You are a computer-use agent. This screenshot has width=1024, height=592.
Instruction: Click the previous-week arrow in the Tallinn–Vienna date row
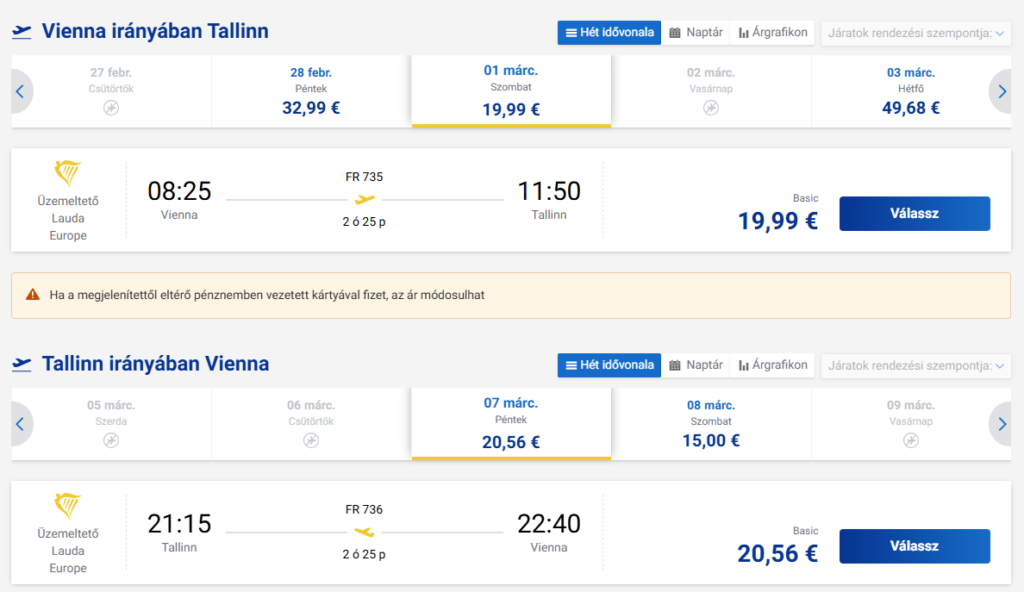click(x=21, y=424)
